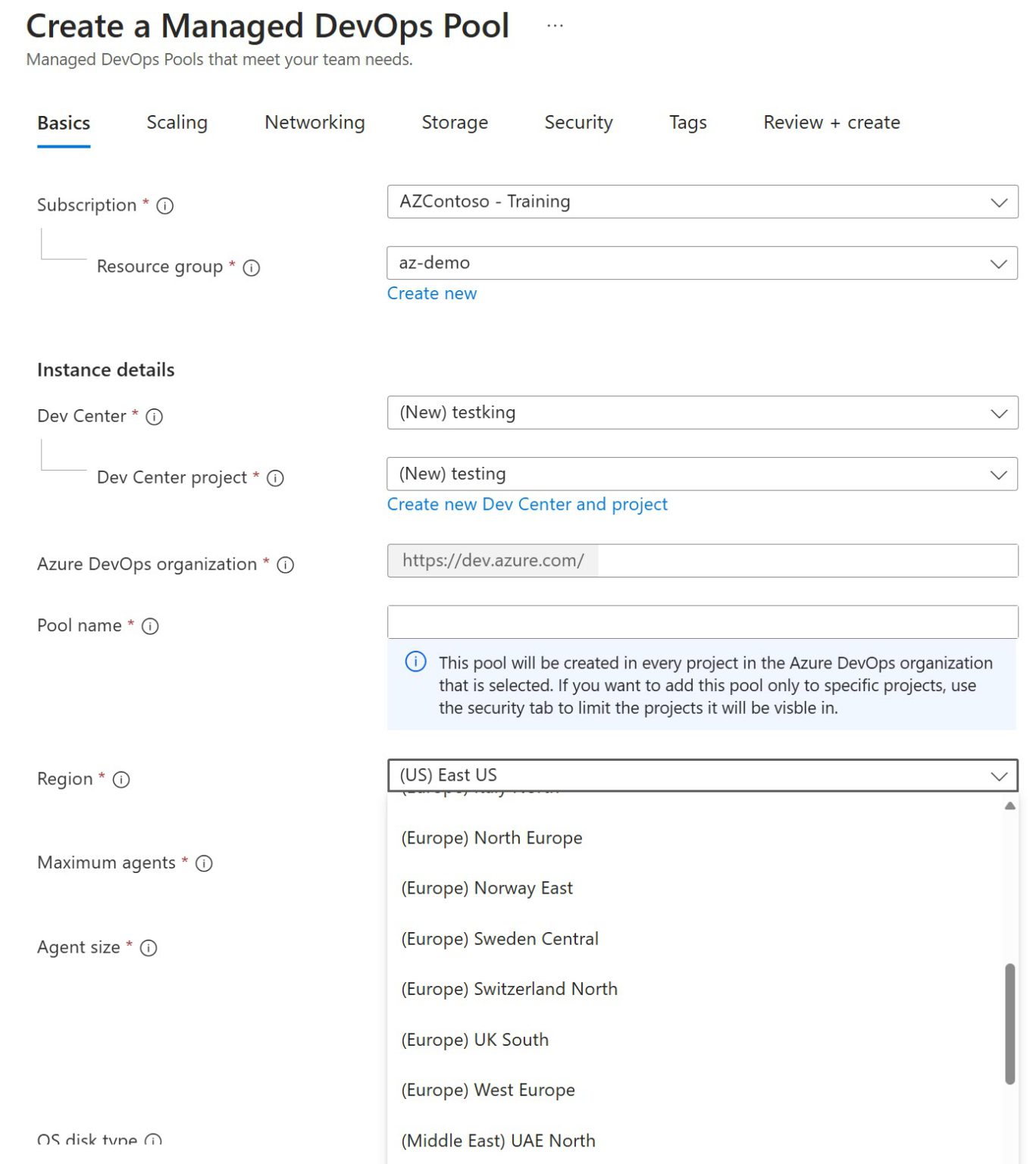Click Create new Dev Center and project

pyautogui.click(x=527, y=504)
